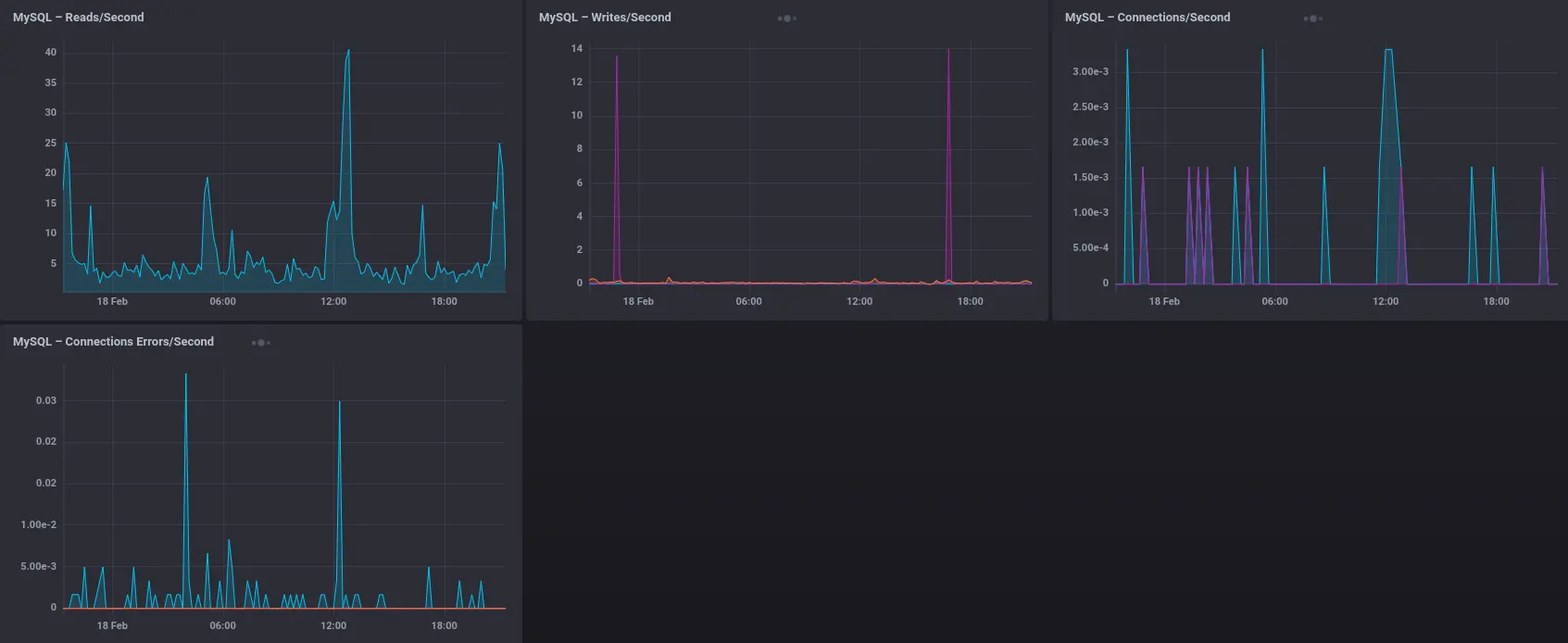Click the MySQL – Connections/Second panel header
The image size is (1568, 643).
1148,18
